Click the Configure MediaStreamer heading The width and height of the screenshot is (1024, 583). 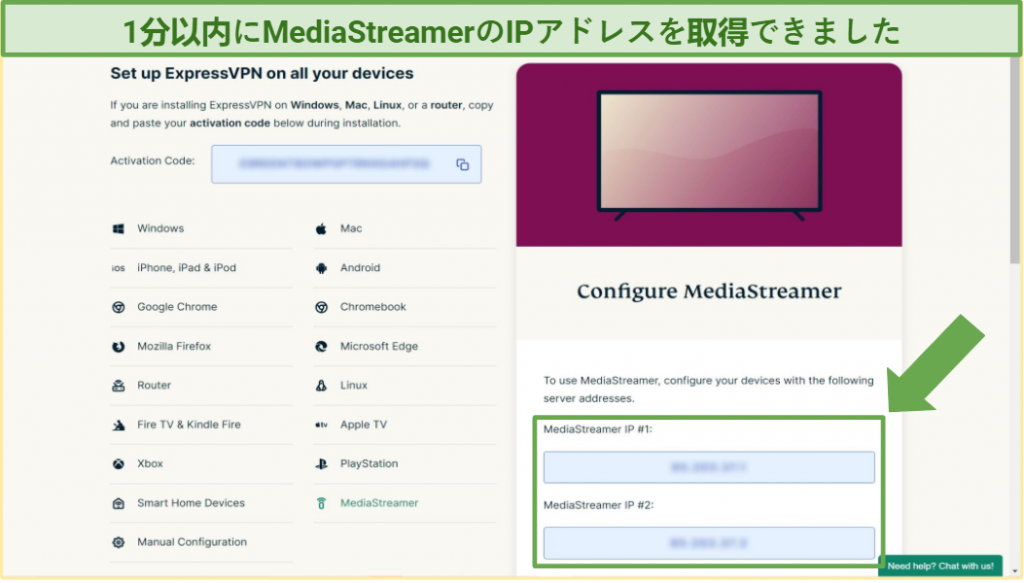point(709,291)
